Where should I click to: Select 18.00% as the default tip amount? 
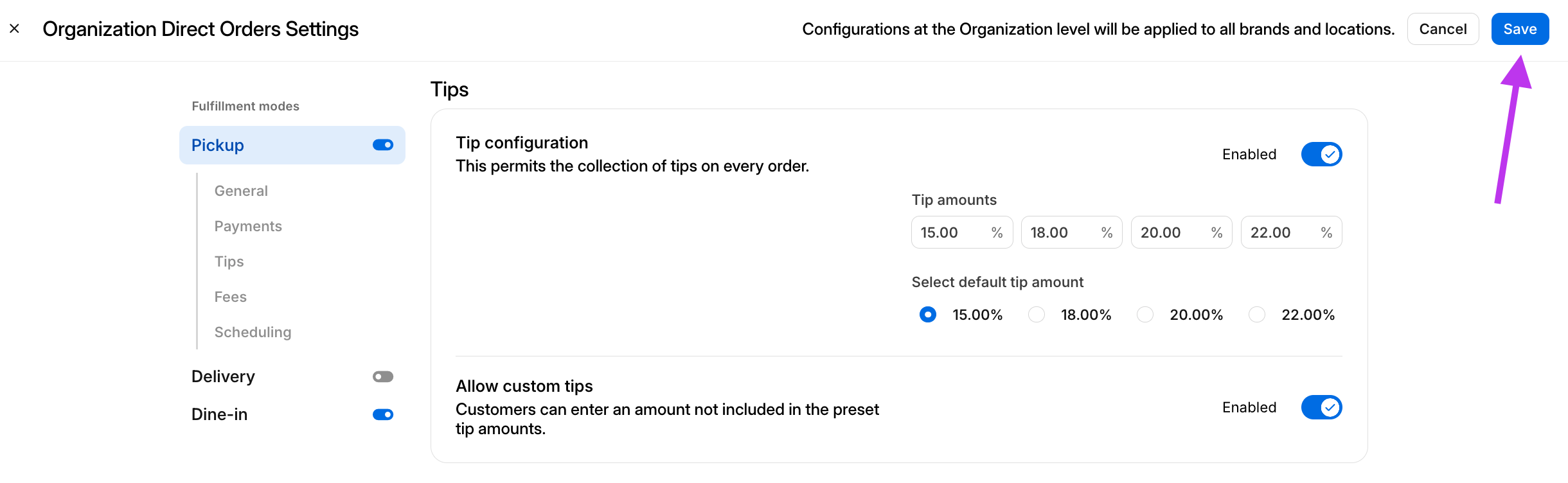pos(1036,315)
